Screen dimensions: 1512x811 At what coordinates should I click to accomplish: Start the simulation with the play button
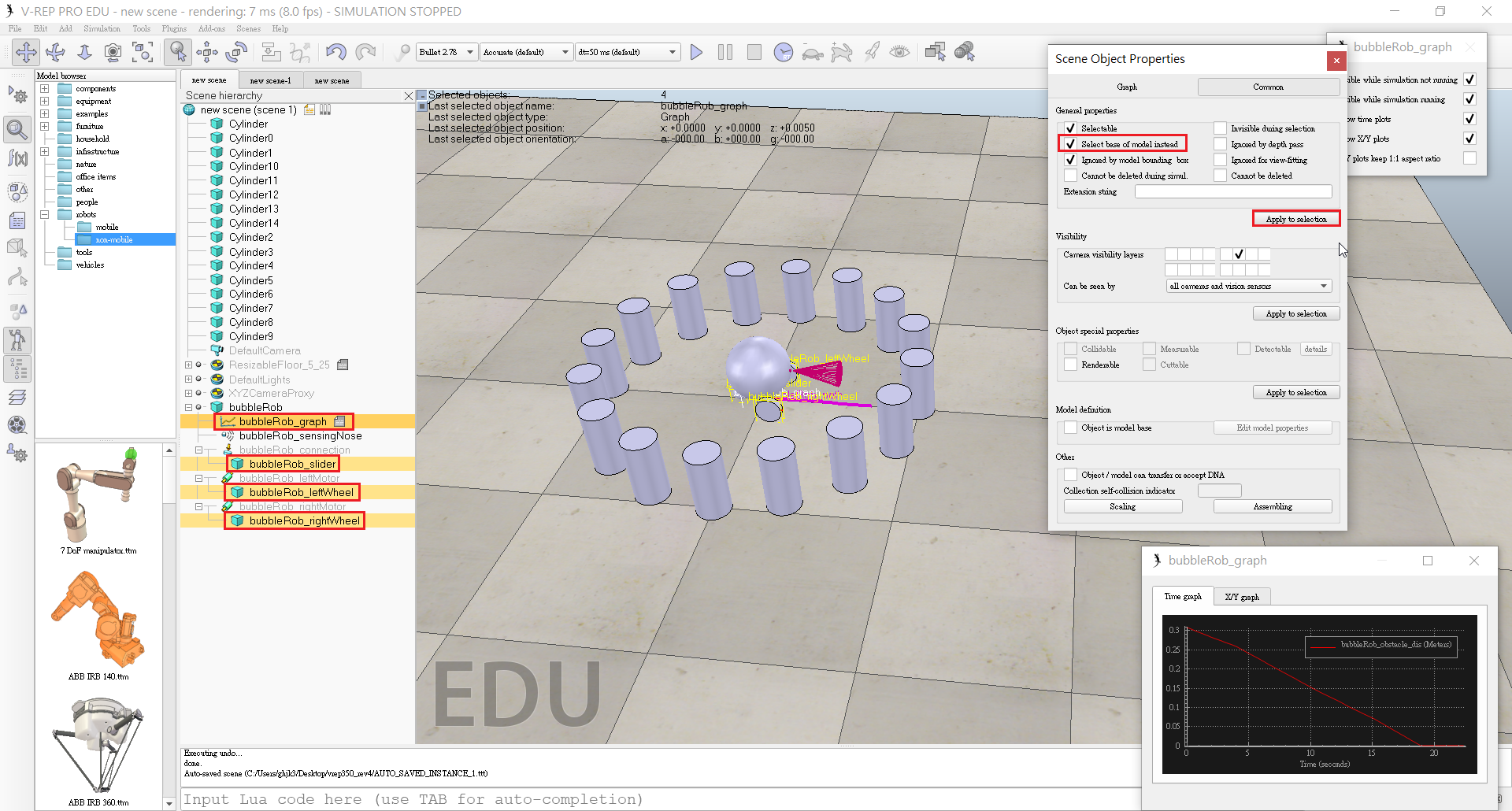tap(696, 52)
